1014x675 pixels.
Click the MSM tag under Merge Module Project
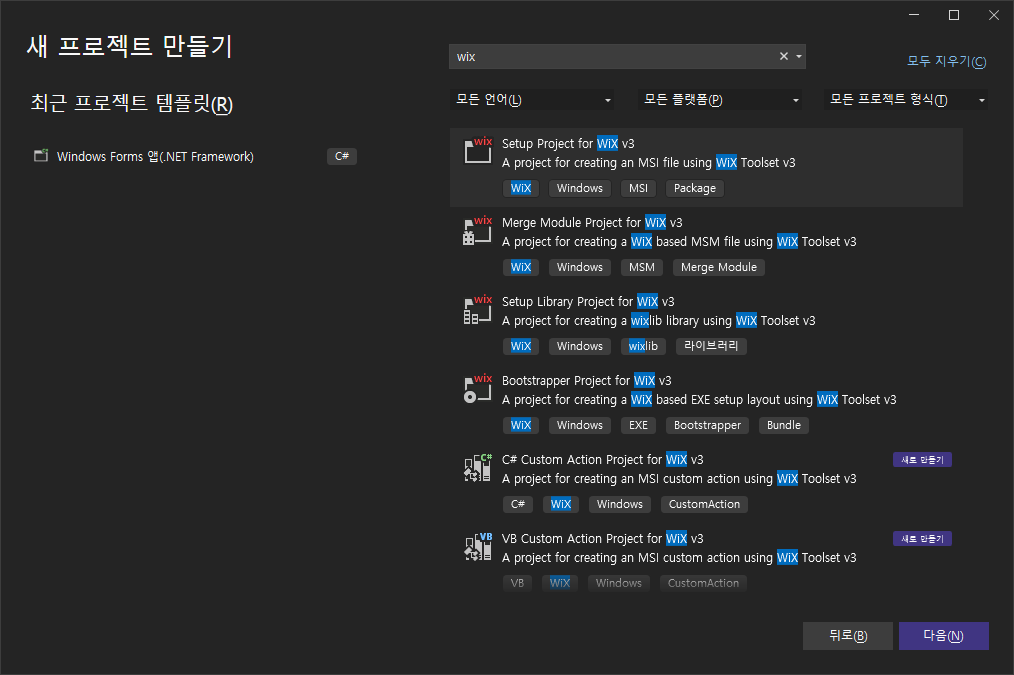pyautogui.click(x=642, y=267)
